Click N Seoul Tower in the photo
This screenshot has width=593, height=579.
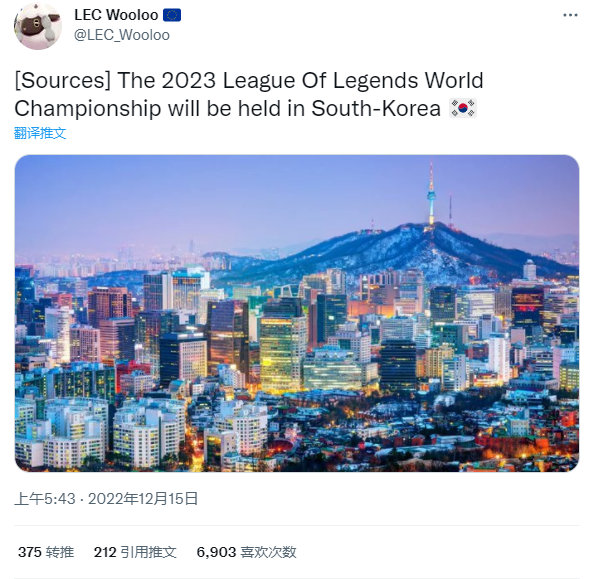point(431,195)
